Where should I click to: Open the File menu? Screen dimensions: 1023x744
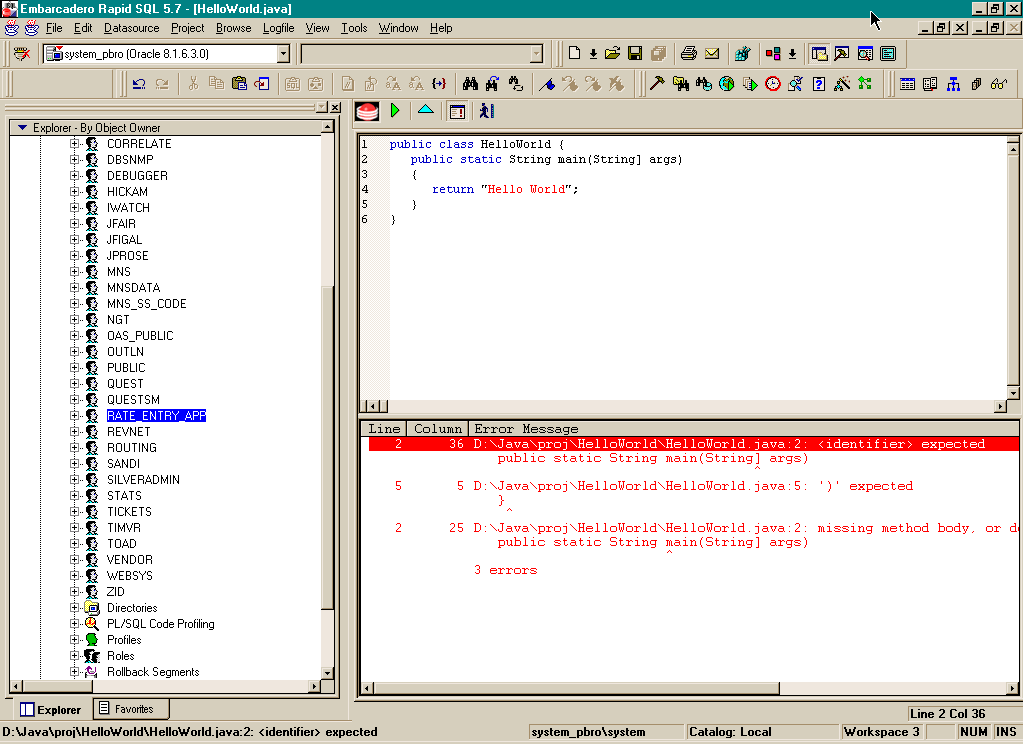point(54,28)
